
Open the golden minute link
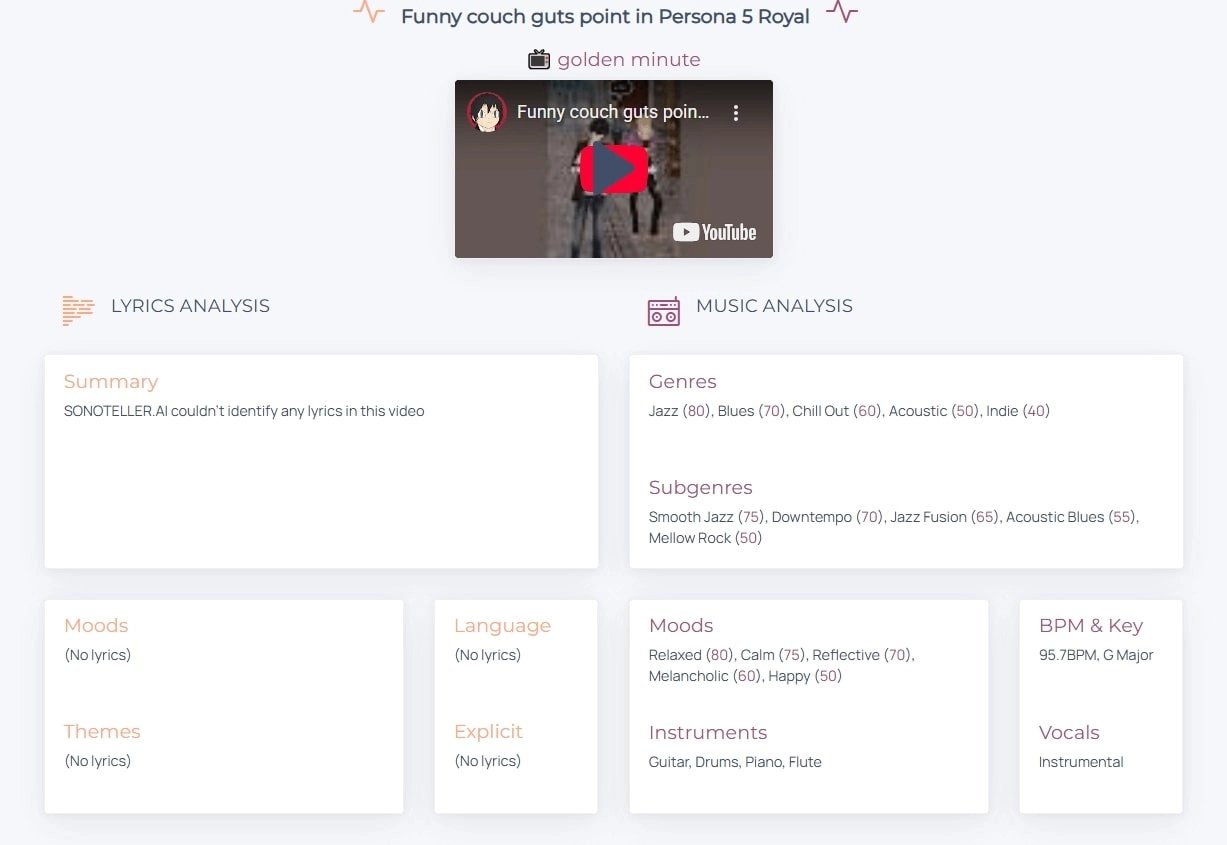[631, 59]
